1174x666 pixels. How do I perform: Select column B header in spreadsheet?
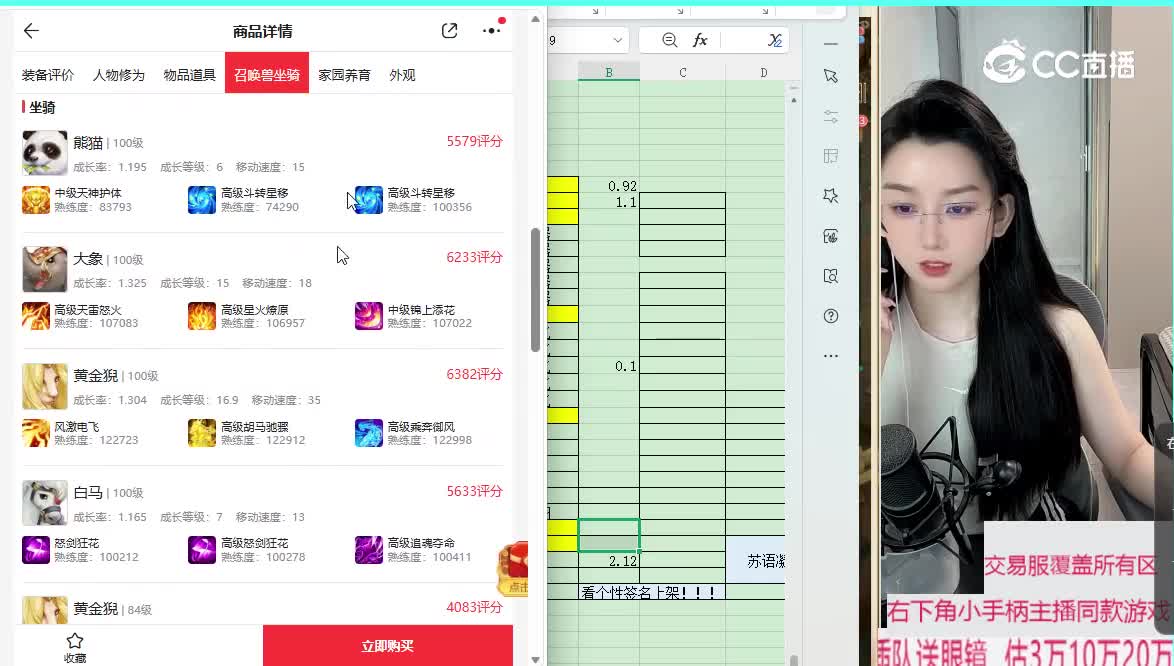click(x=609, y=73)
